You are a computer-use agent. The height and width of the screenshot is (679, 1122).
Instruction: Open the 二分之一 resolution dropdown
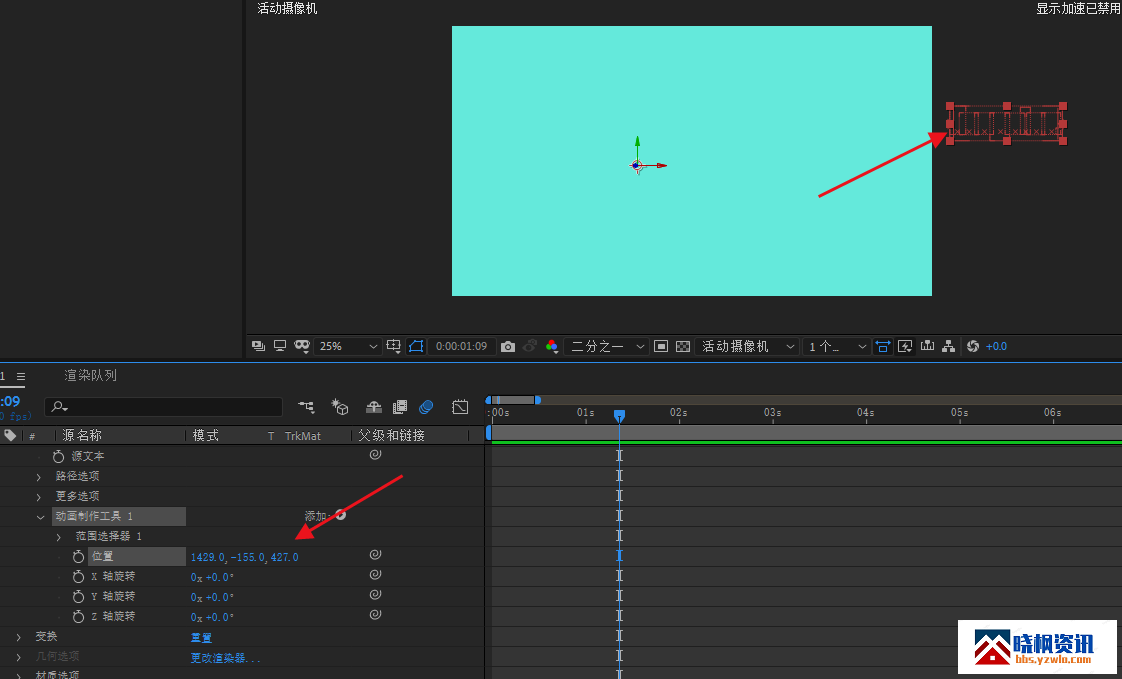click(606, 346)
